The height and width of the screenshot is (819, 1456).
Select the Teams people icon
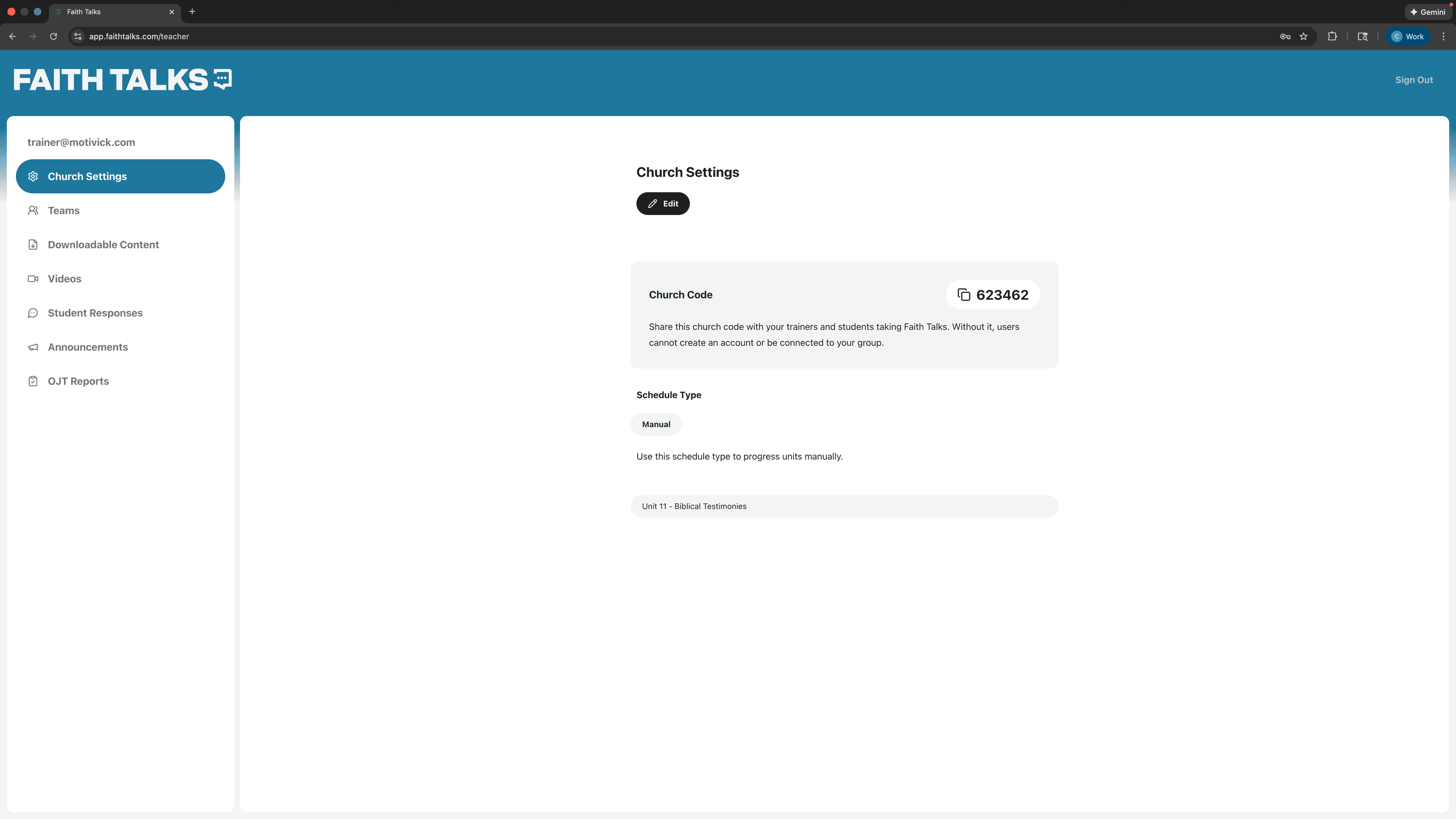[x=33, y=210]
